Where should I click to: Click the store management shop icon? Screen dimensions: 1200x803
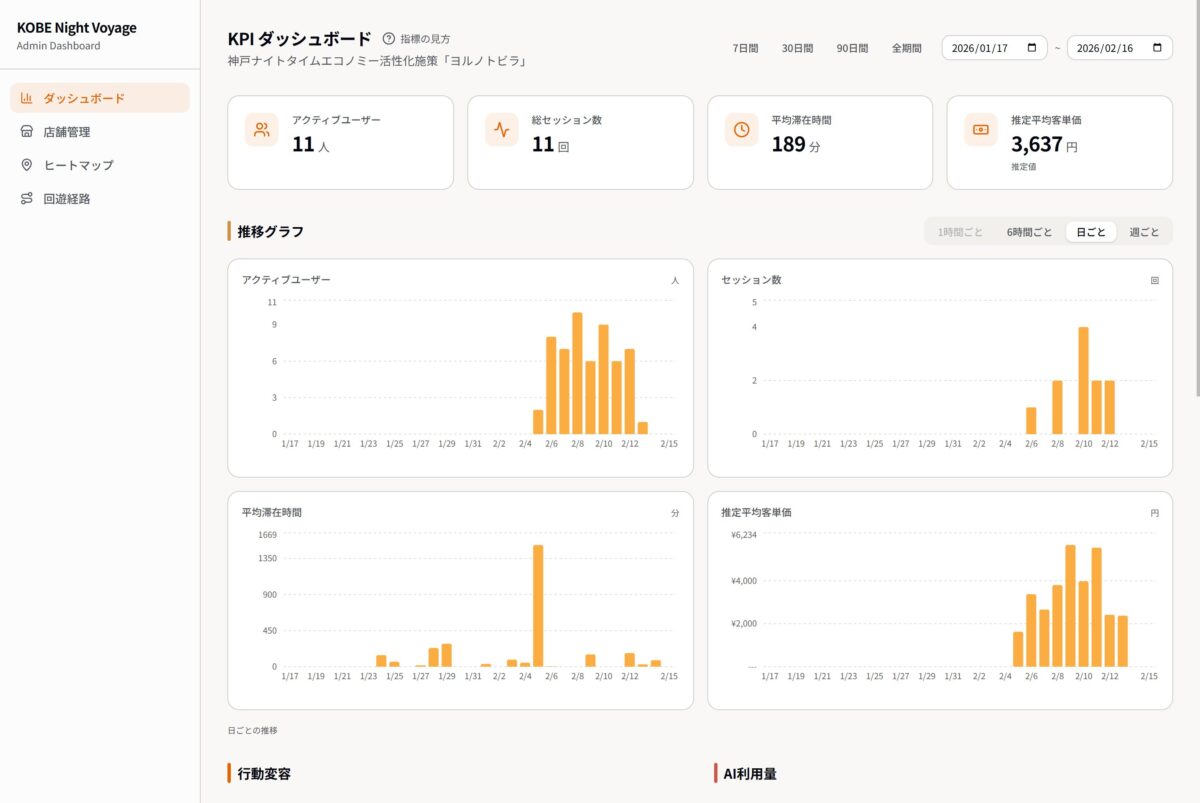coord(27,132)
